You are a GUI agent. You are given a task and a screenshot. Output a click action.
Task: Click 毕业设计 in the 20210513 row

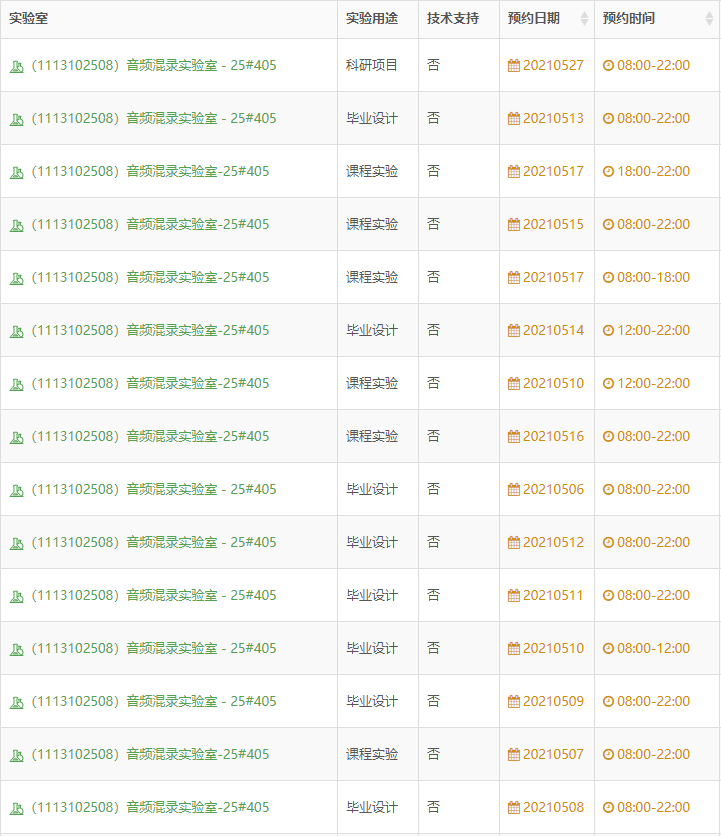pos(372,118)
